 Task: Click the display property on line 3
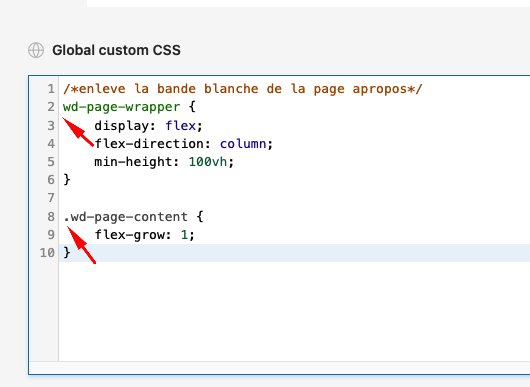click(122, 126)
